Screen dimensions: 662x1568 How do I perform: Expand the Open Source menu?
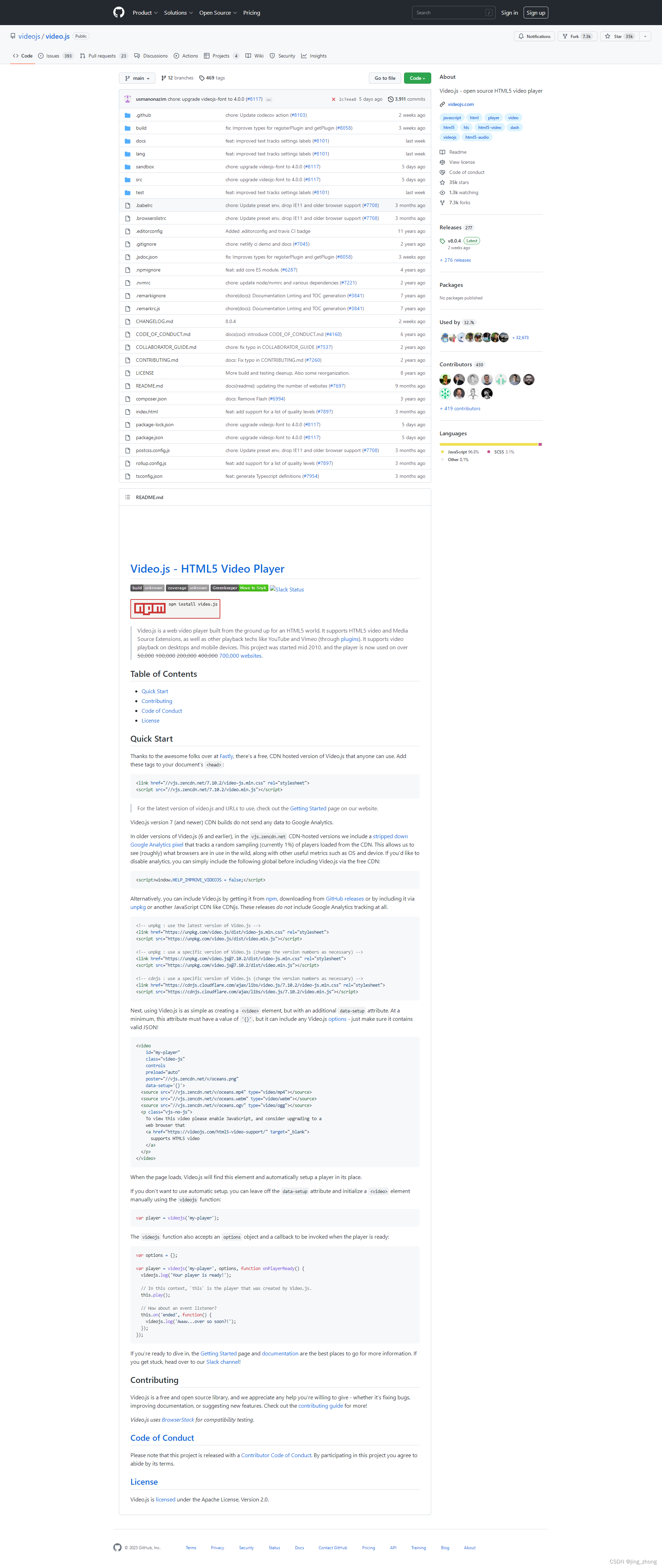(x=218, y=13)
